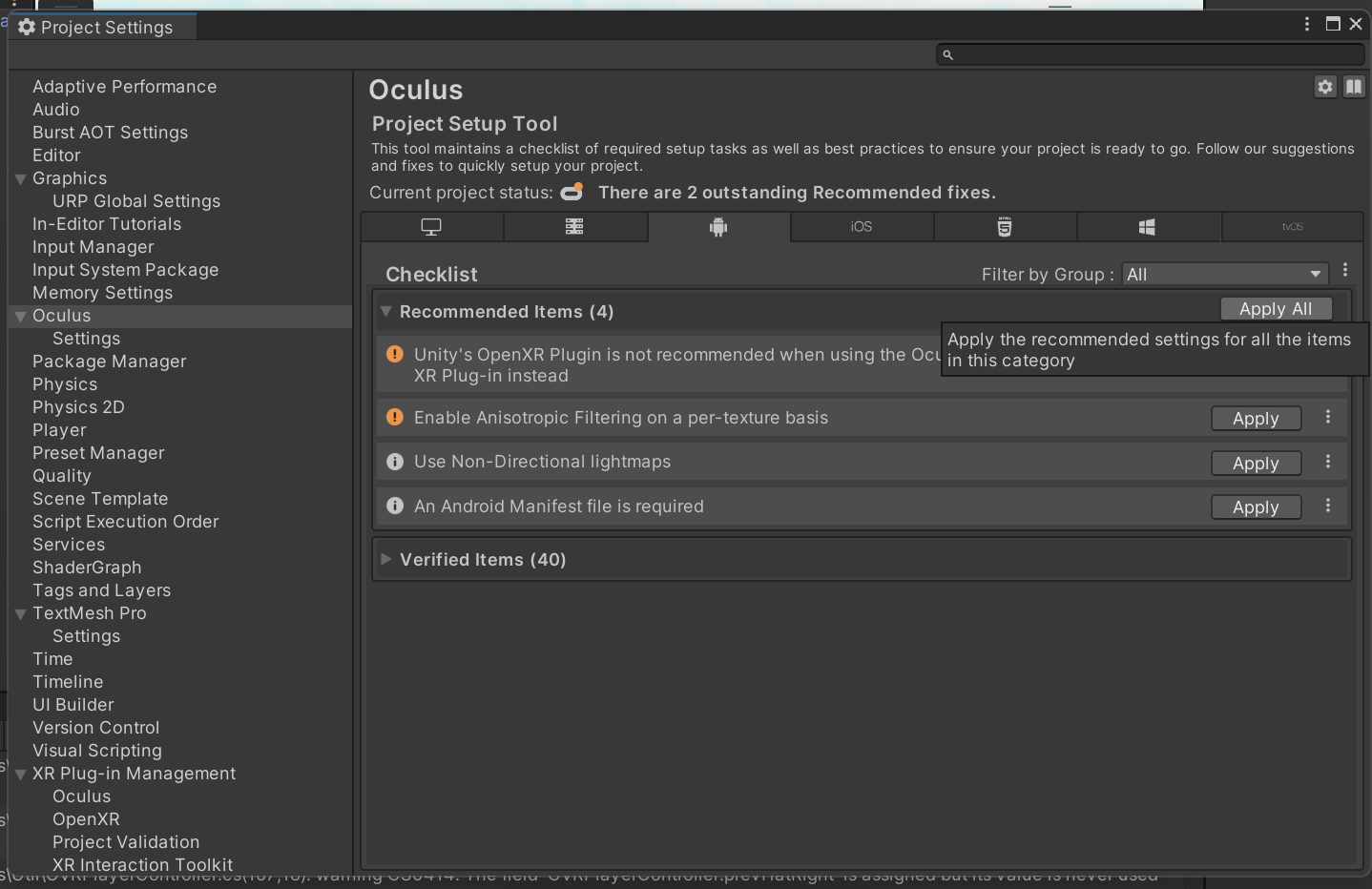
Task: Collapse the Oculus tree node
Action: [x=21, y=316]
